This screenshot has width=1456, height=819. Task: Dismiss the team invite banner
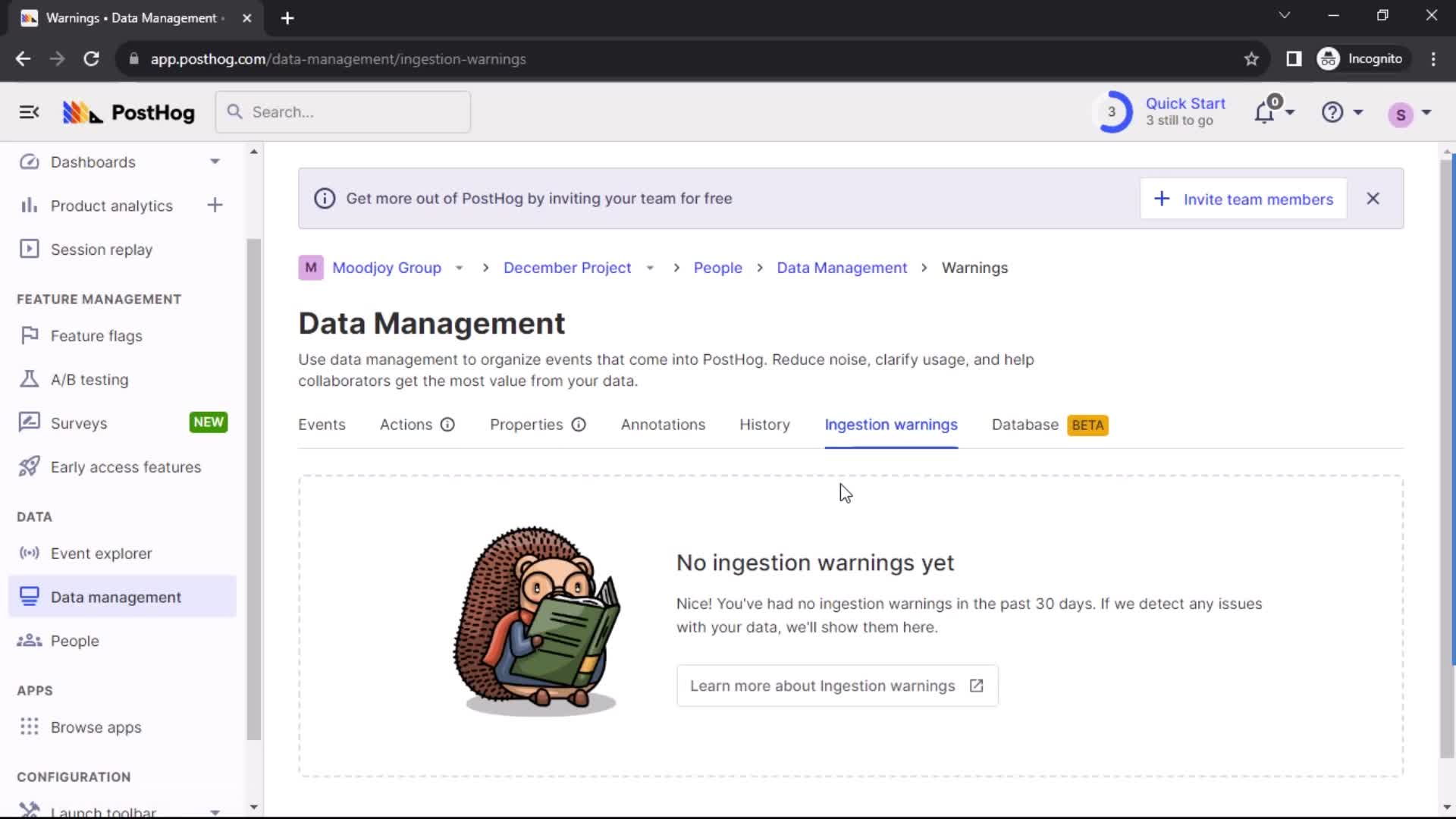click(1373, 199)
